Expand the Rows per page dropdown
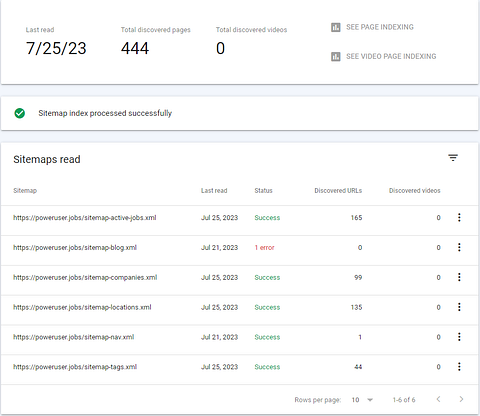The height and width of the screenshot is (416, 480). (x=362, y=400)
